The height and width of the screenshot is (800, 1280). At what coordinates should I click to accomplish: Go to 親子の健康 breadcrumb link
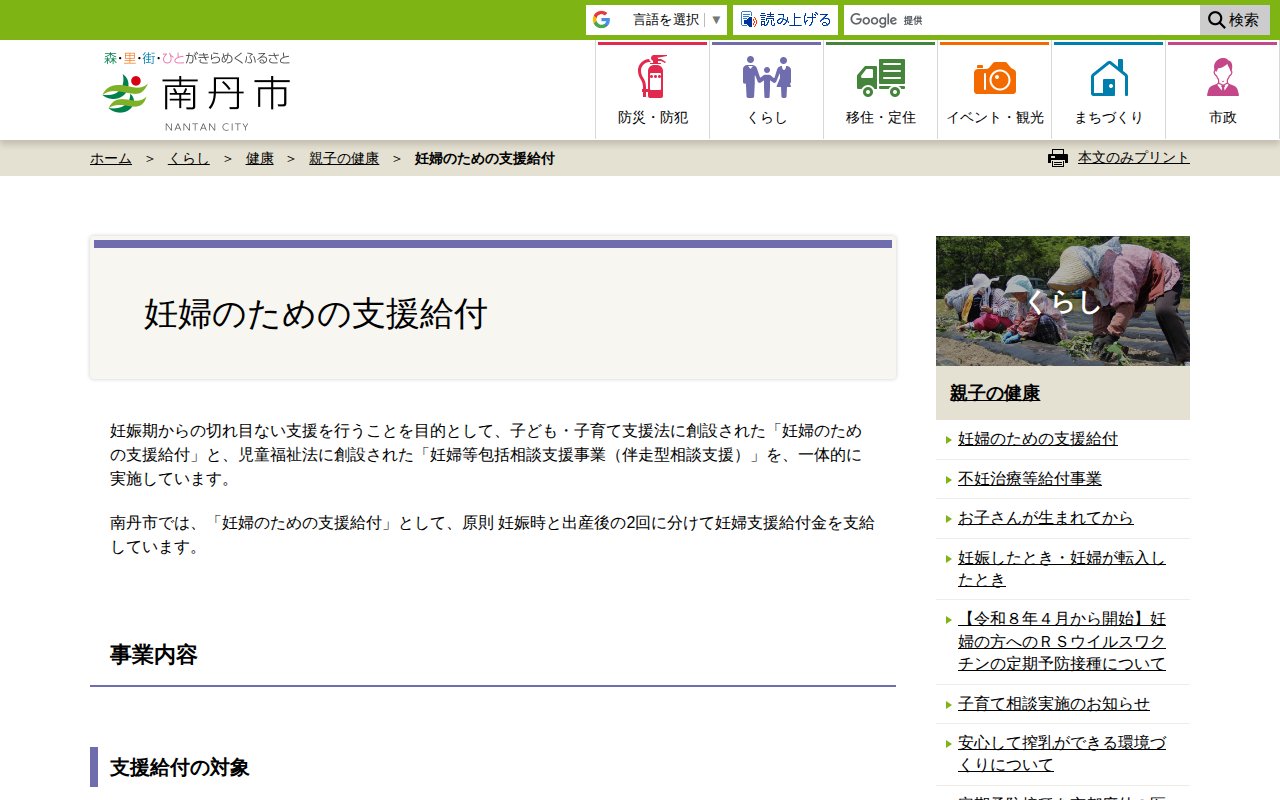point(344,158)
